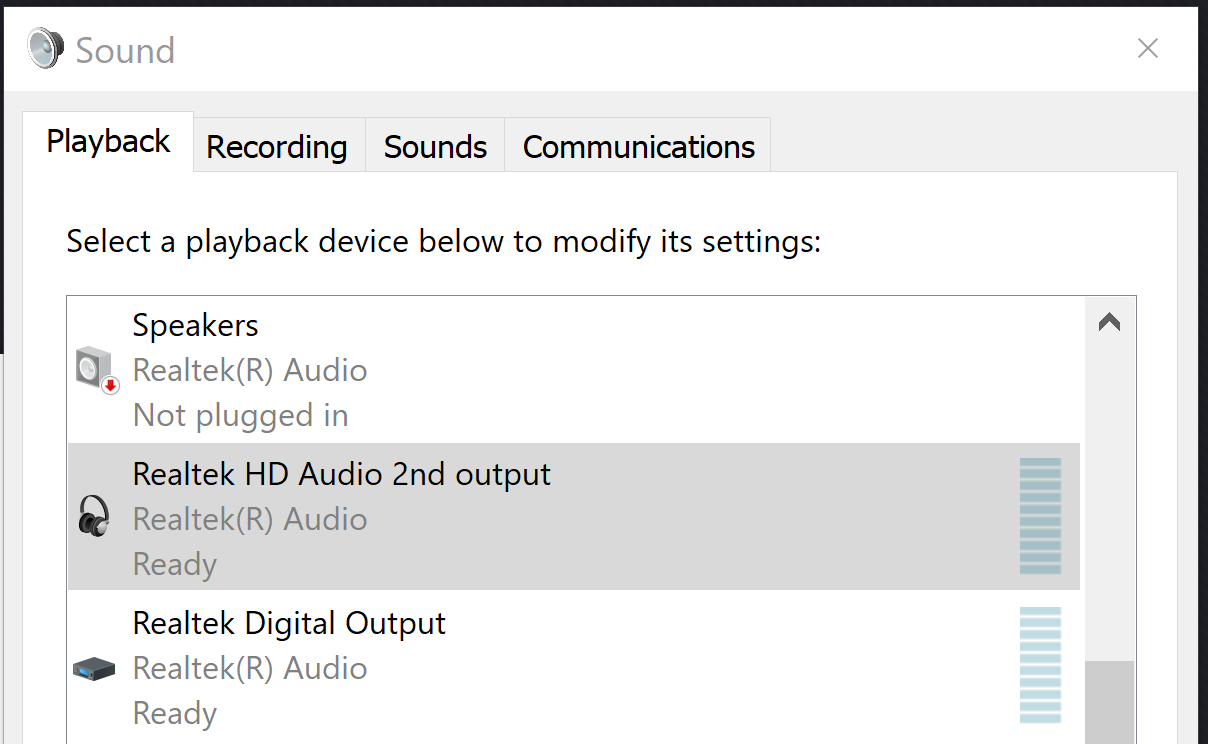Viewport: 1208px width, 744px height.
Task: Select the Realtek HD Audio 2nd output name
Action: point(341,473)
